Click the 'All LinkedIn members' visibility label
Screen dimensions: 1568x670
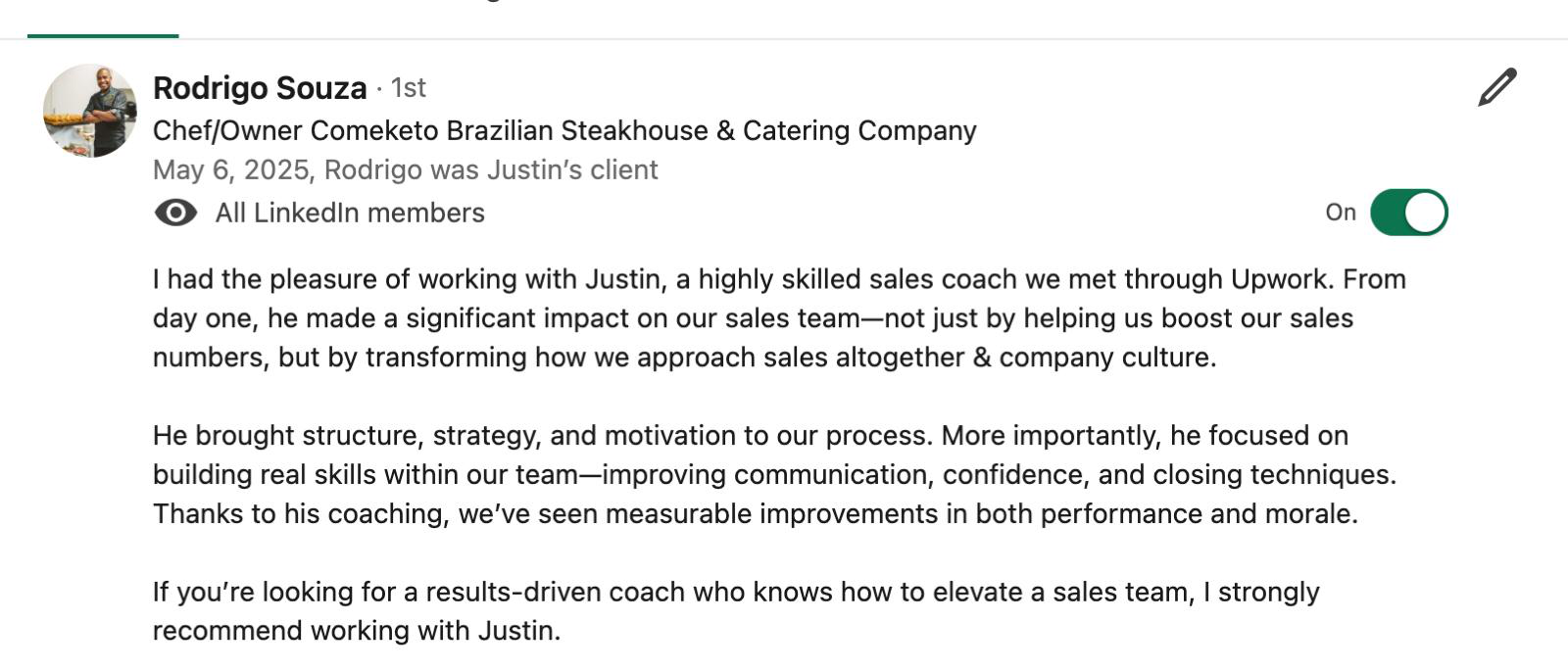pyautogui.click(x=350, y=213)
